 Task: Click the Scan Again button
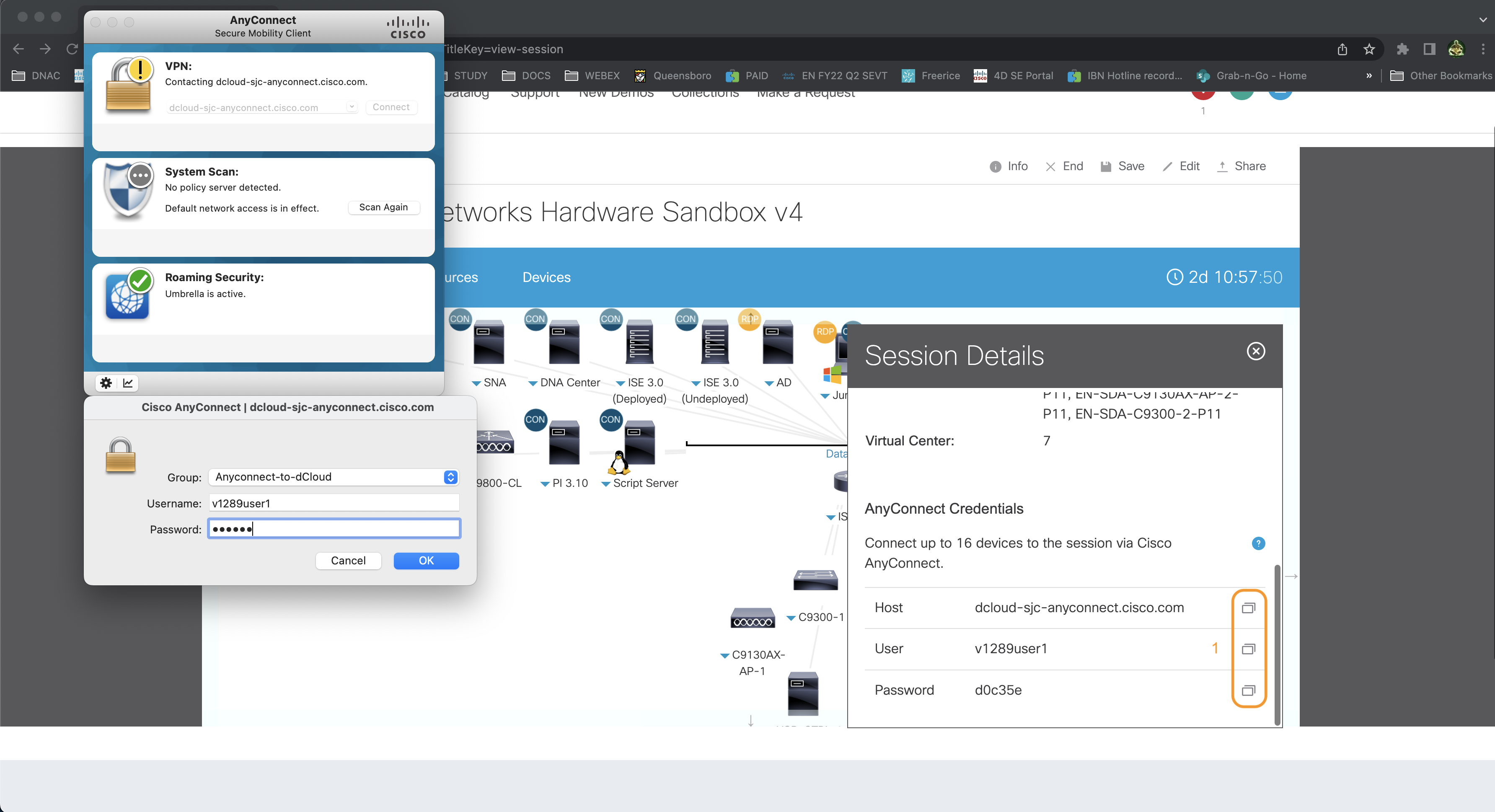click(x=383, y=207)
